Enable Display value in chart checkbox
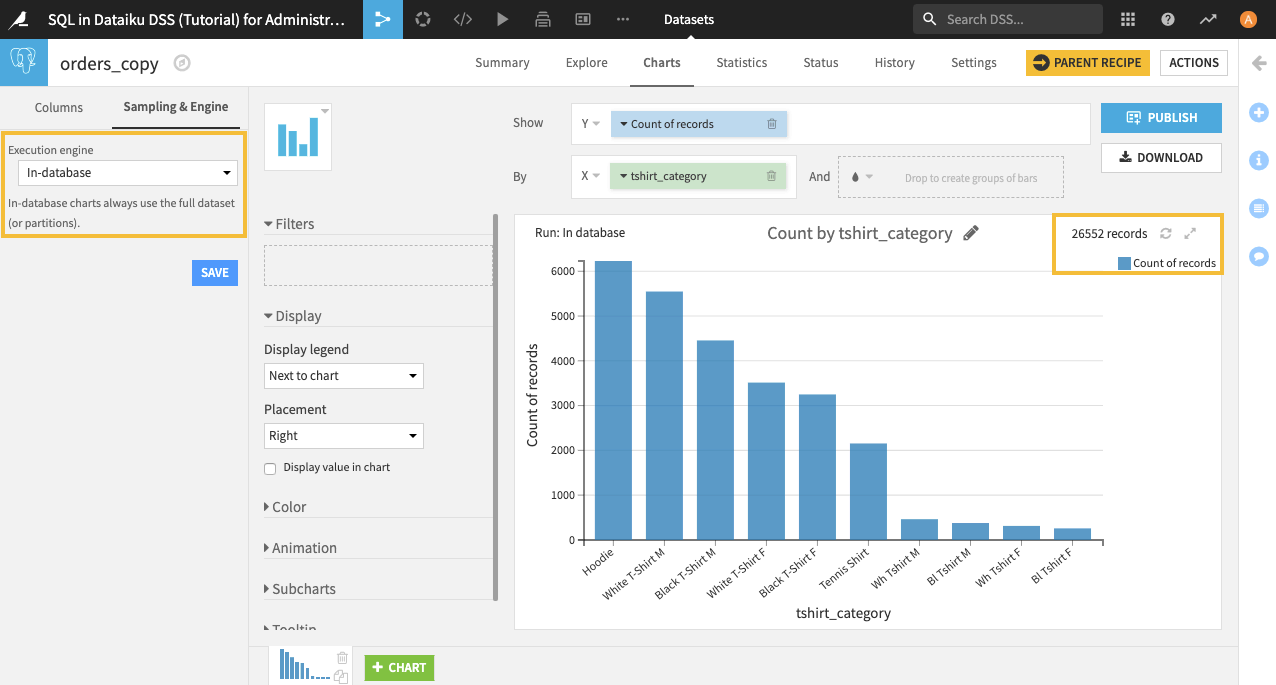This screenshot has width=1276, height=685. coord(270,468)
